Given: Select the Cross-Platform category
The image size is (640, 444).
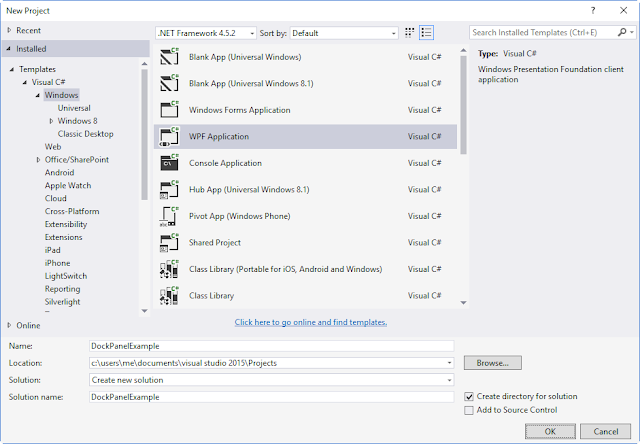Looking at the screenshot, I should coord(72,211).
